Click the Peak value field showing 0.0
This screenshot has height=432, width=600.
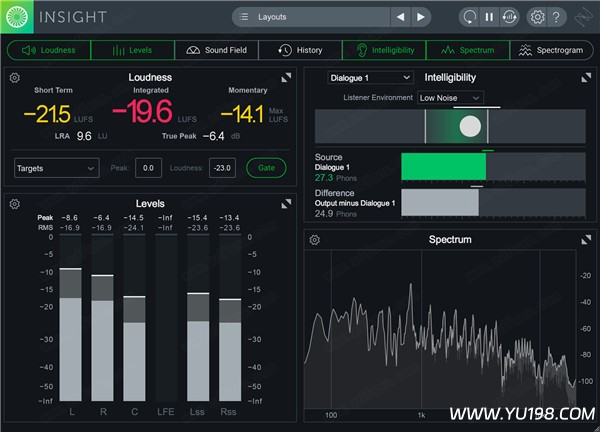tap(148, 168)
